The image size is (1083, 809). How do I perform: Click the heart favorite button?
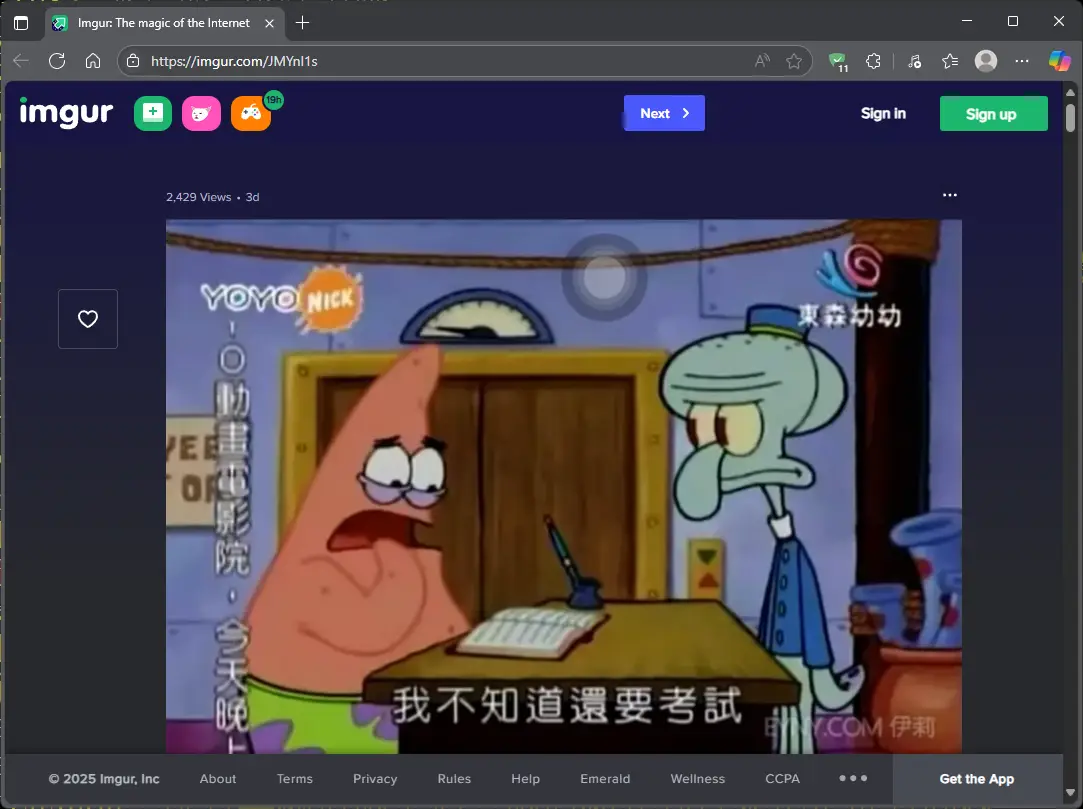tap(88, 319)
